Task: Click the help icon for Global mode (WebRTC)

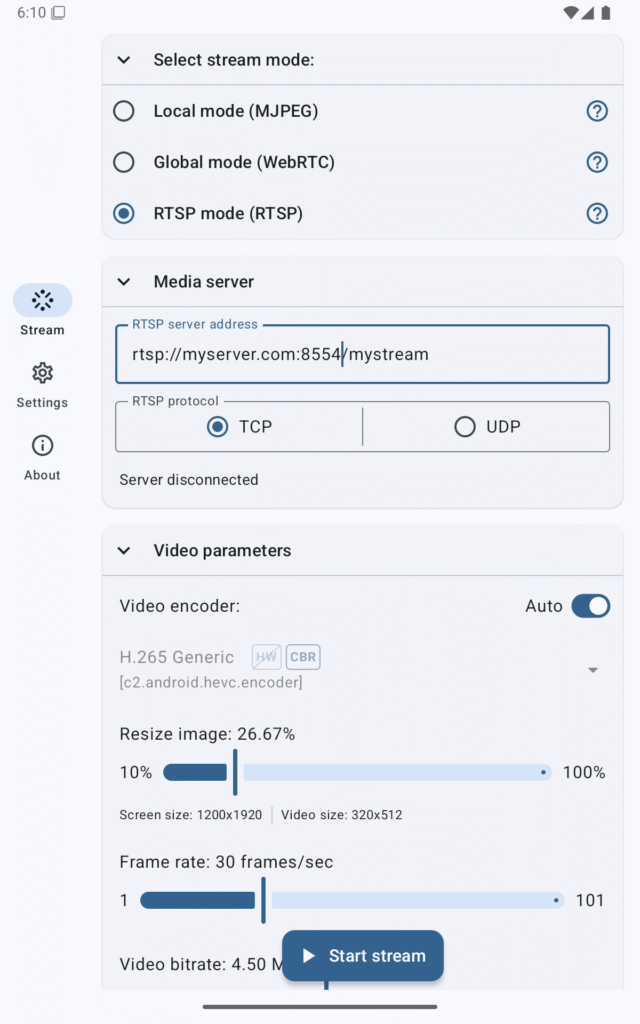Action: (x=597, y=162)
